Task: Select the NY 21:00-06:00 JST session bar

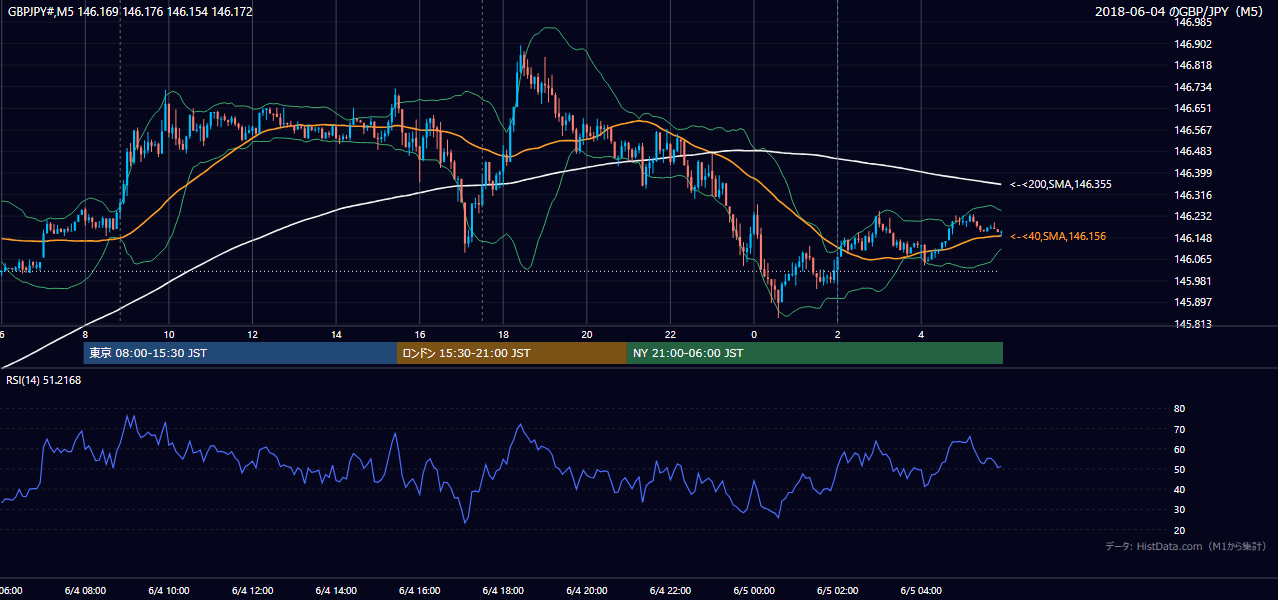Action: [x=815, y=353]
